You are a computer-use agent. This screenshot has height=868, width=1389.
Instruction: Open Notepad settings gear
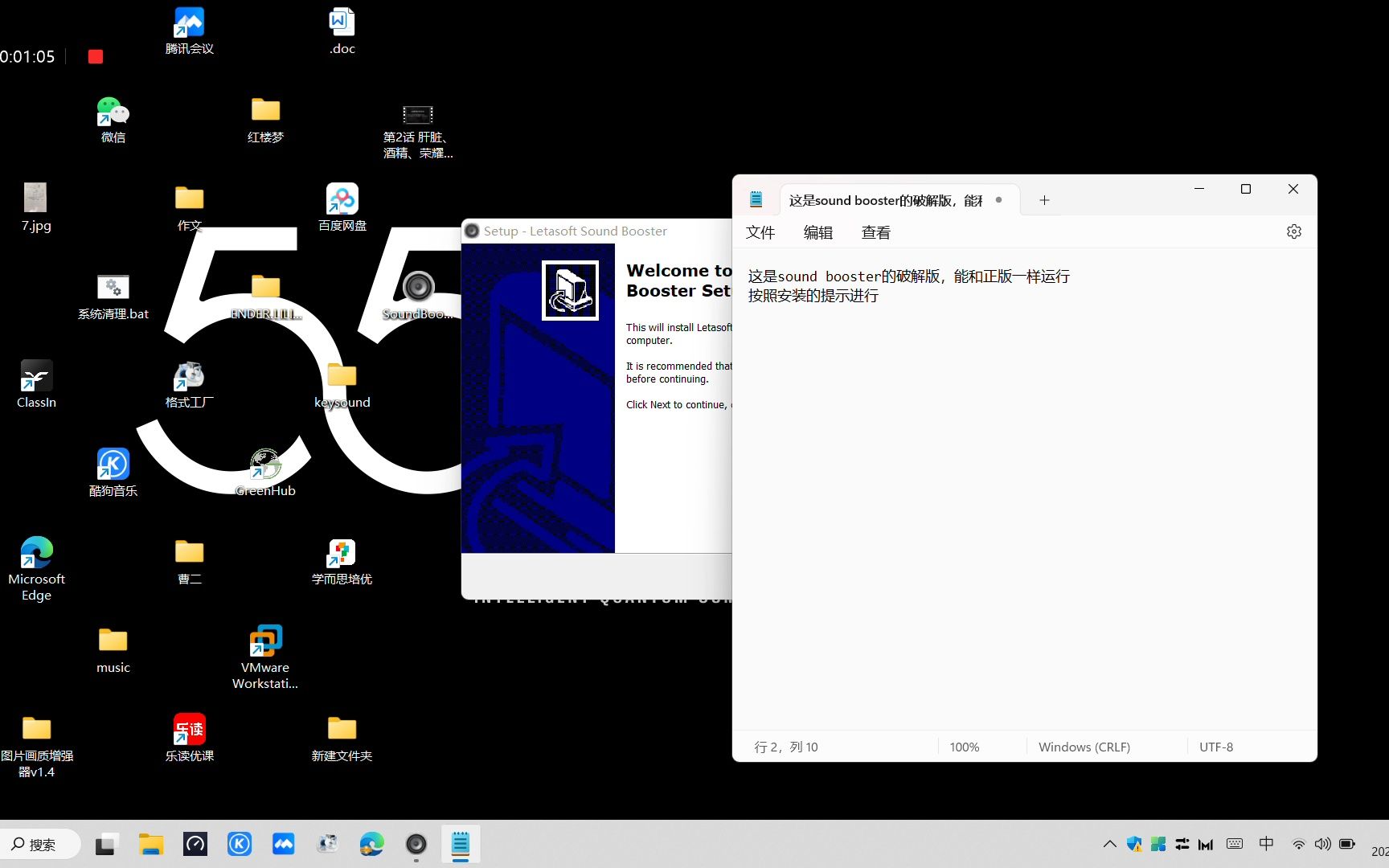[x=1294, y=231]
